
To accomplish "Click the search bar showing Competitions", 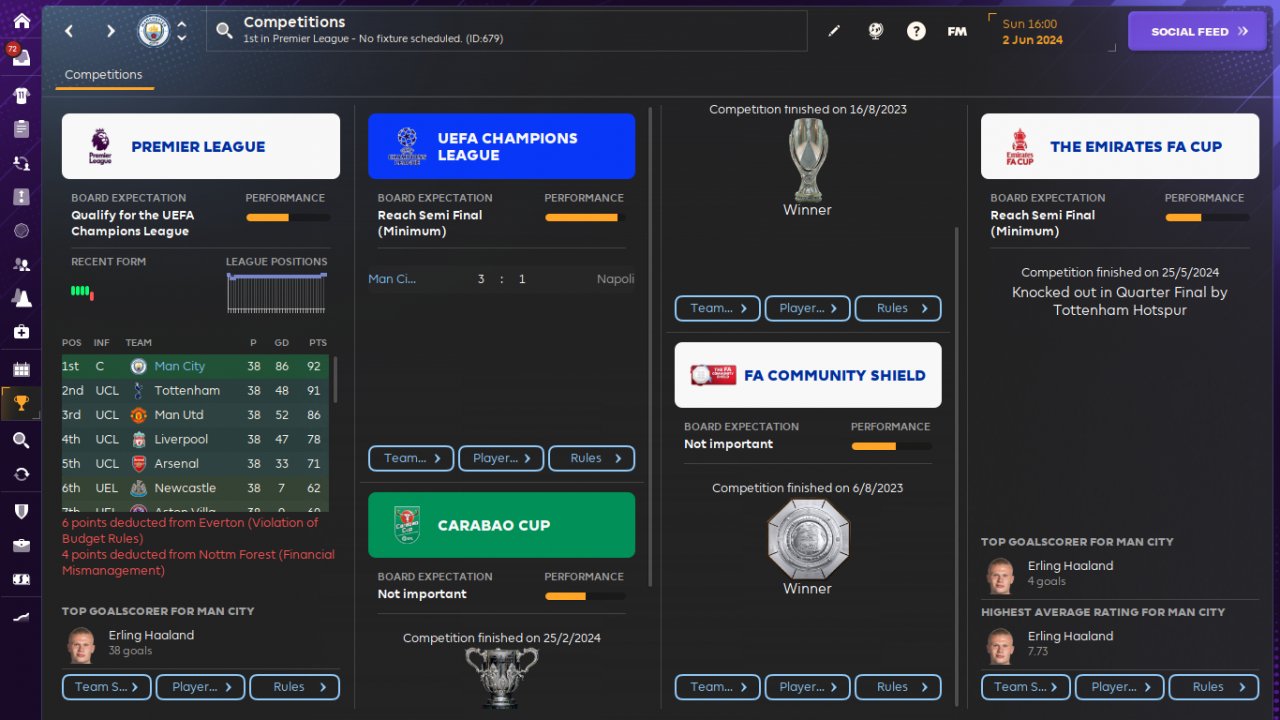I will pyautogui.click(x=507, y=31).
